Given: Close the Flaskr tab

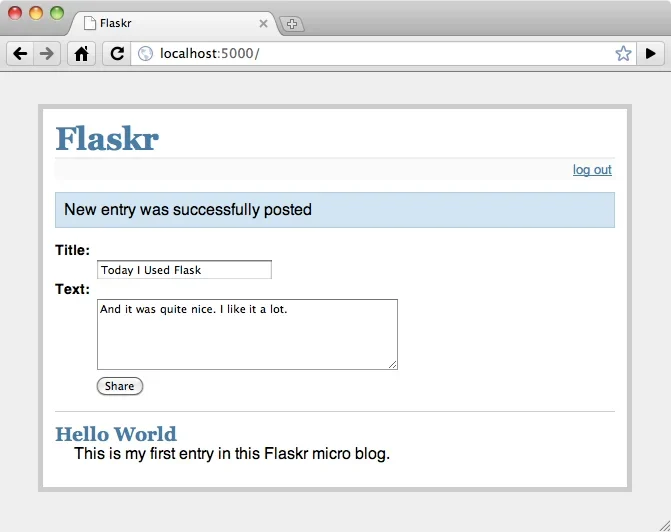Looking at the screenshot, I should (263, 24).
